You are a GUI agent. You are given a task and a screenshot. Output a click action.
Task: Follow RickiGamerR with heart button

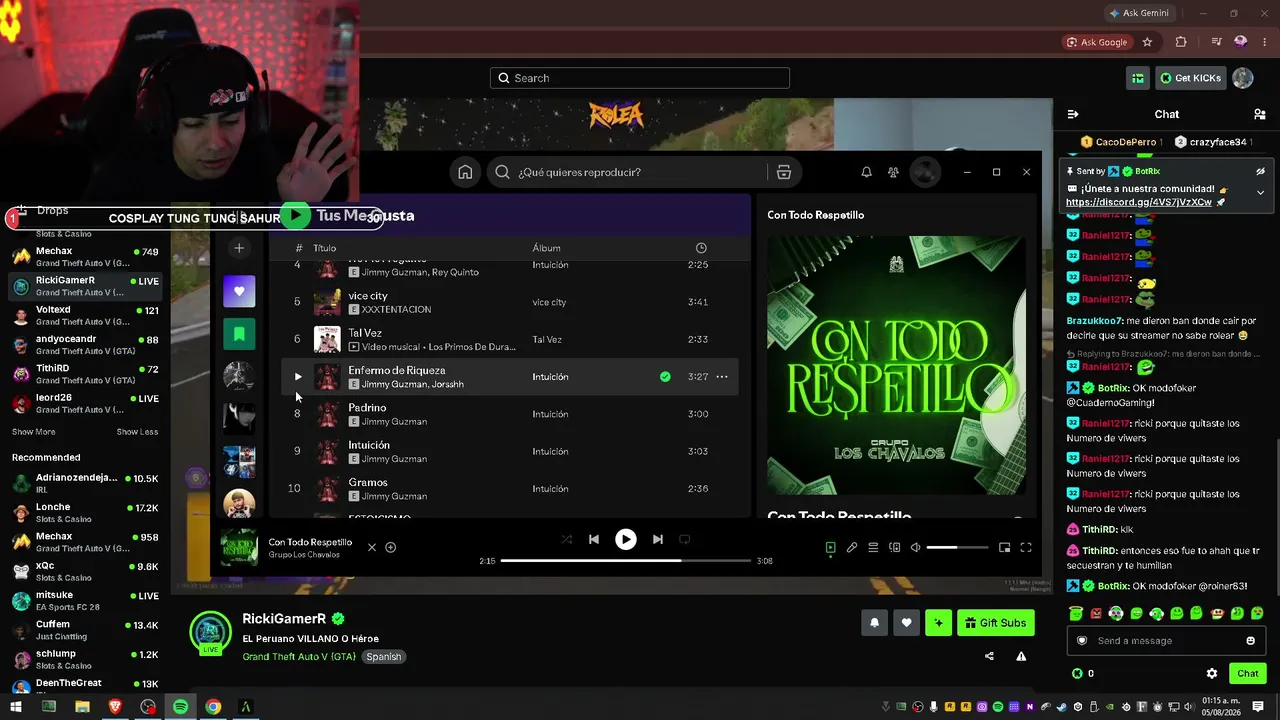tap(906, 623)
